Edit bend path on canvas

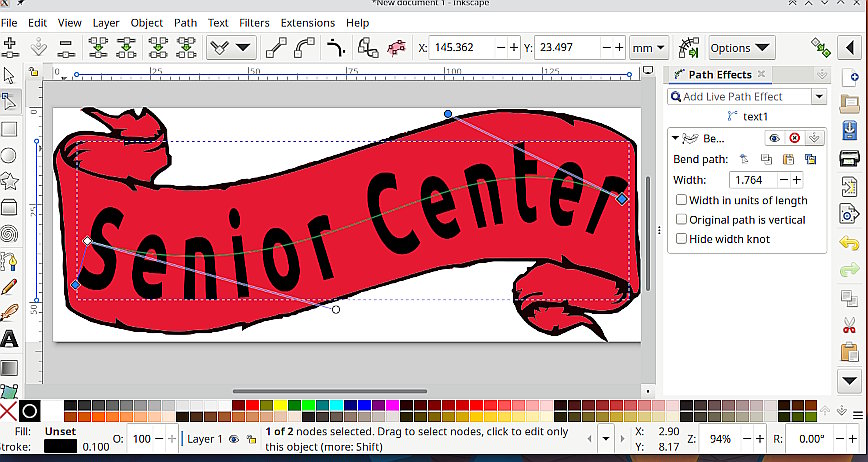[x=744, y=159]
